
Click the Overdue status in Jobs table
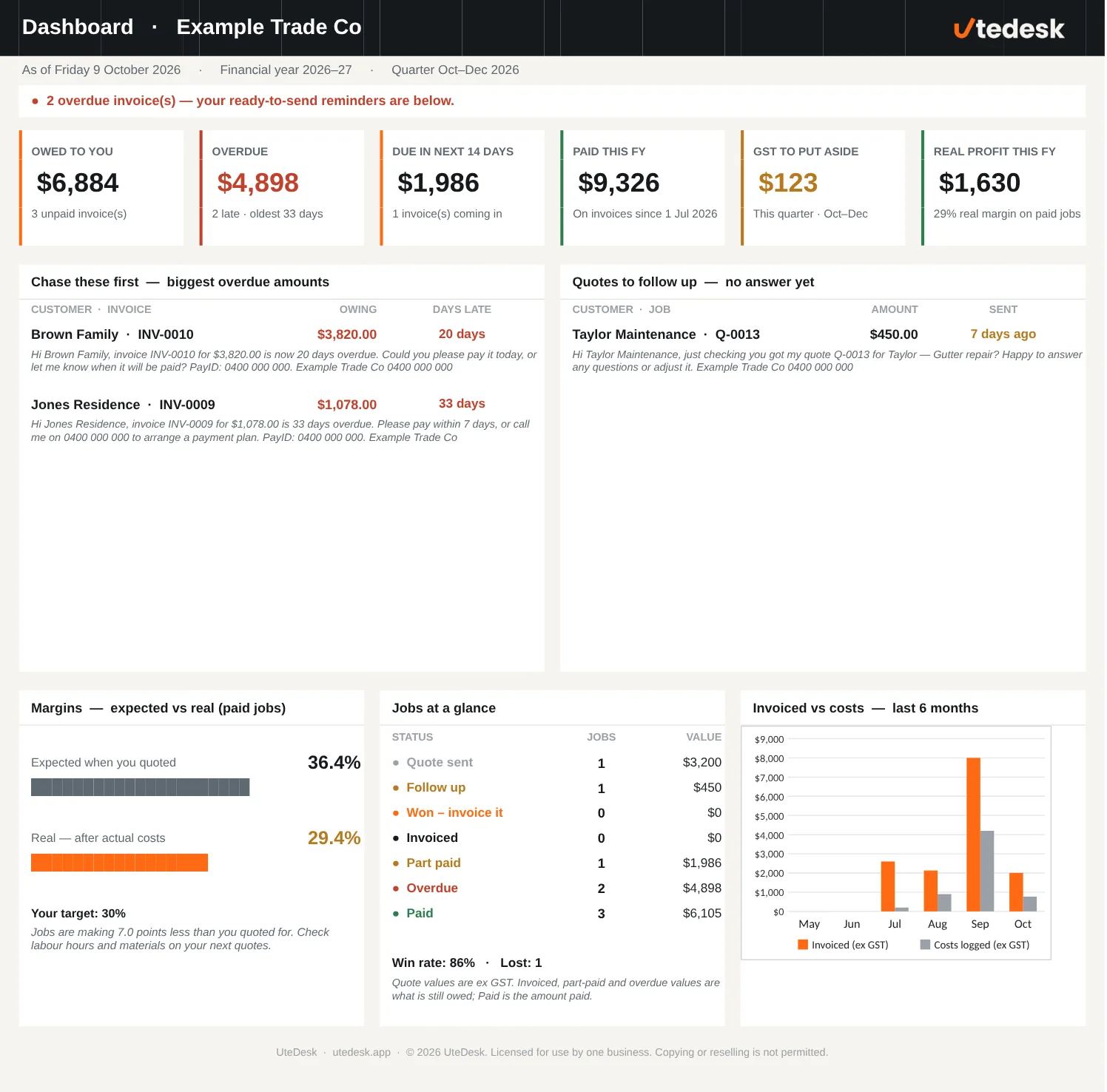432,889
